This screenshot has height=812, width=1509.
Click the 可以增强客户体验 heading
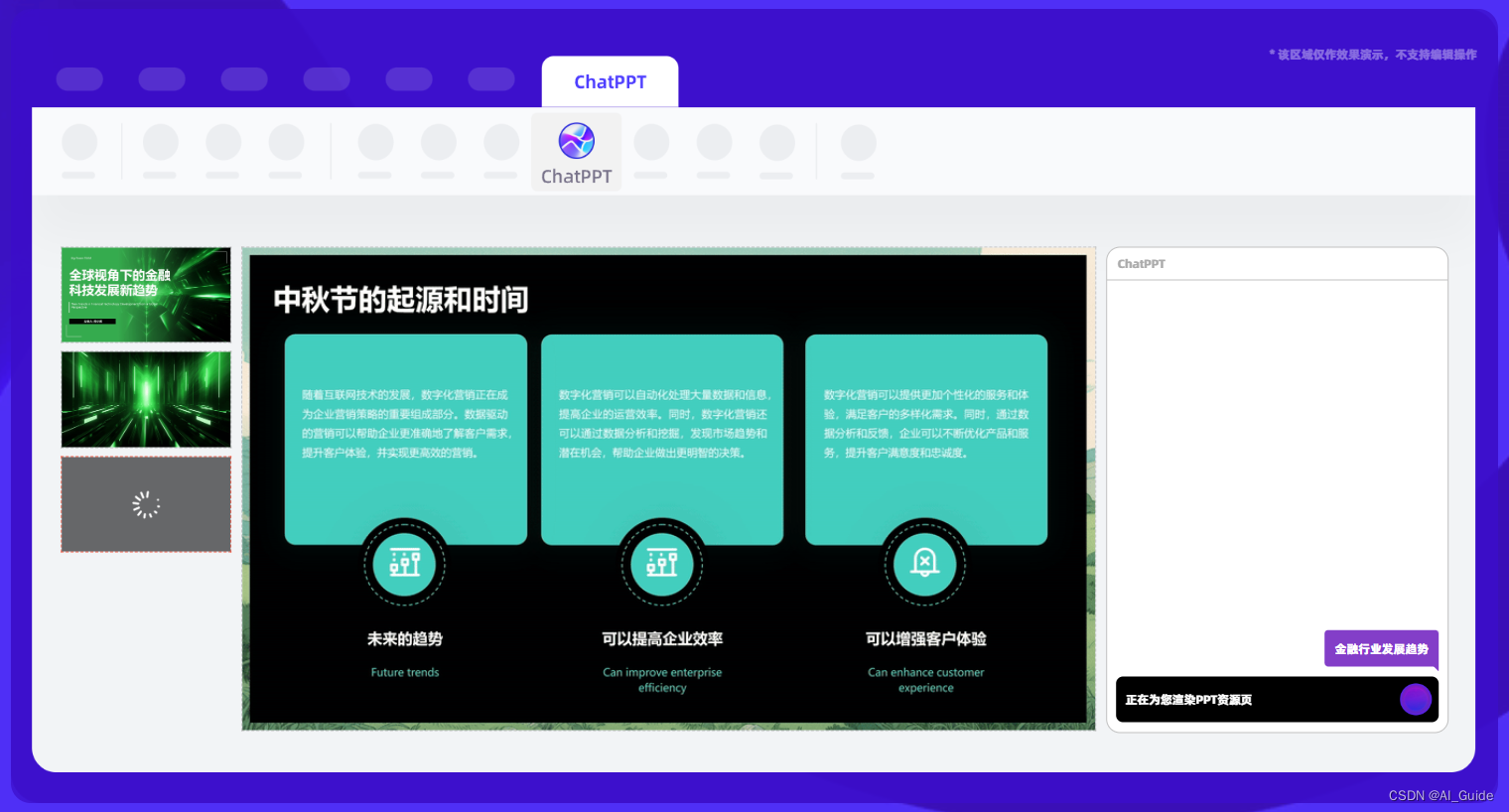pos(926,638)
